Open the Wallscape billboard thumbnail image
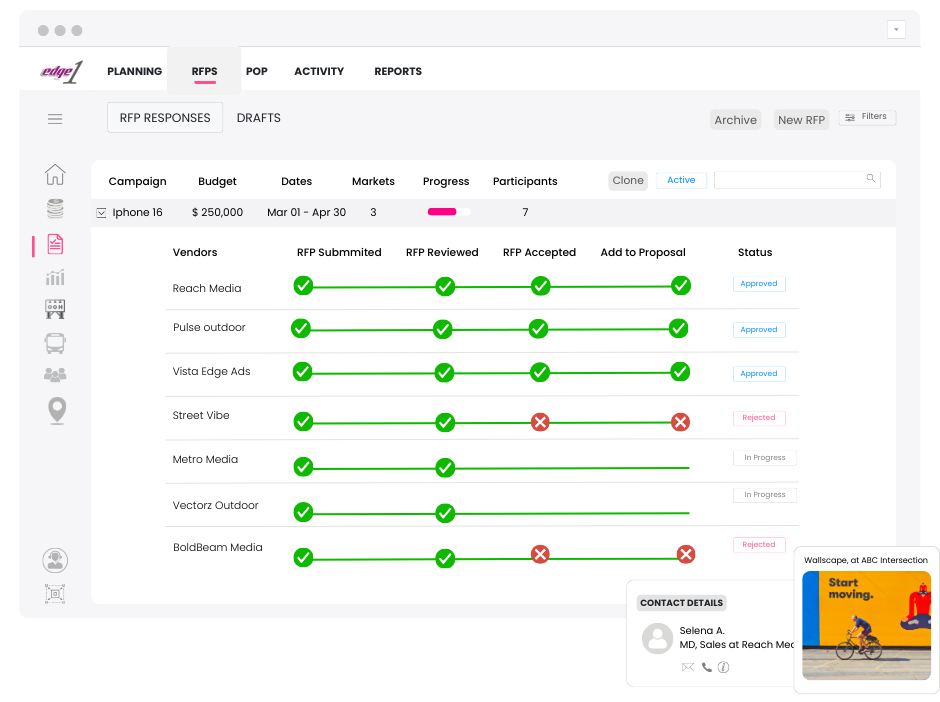Viewport: 940px width, 702px height. point(866,625)
